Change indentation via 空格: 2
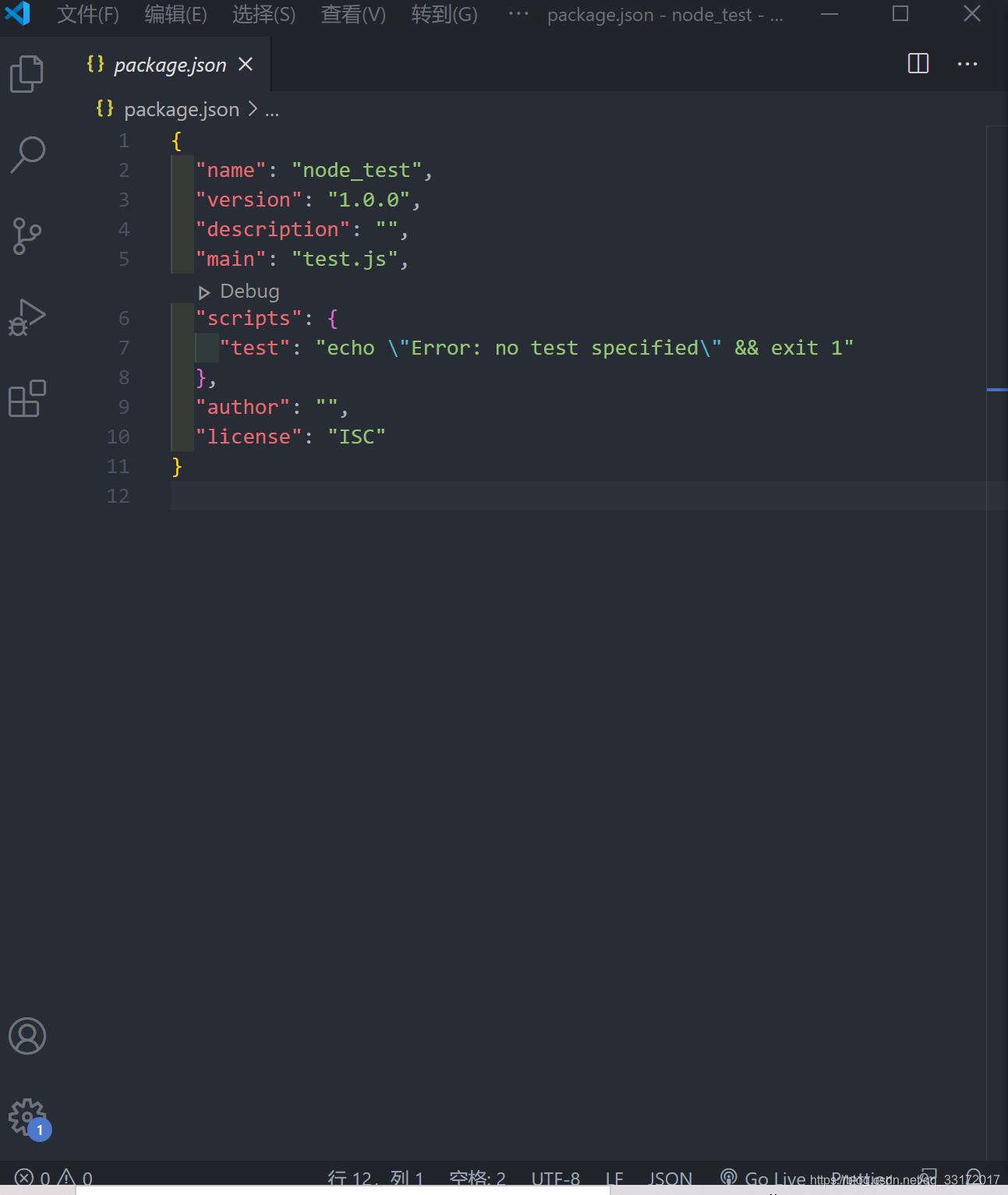1008x1195 pixels. (x=477, y=1178)
